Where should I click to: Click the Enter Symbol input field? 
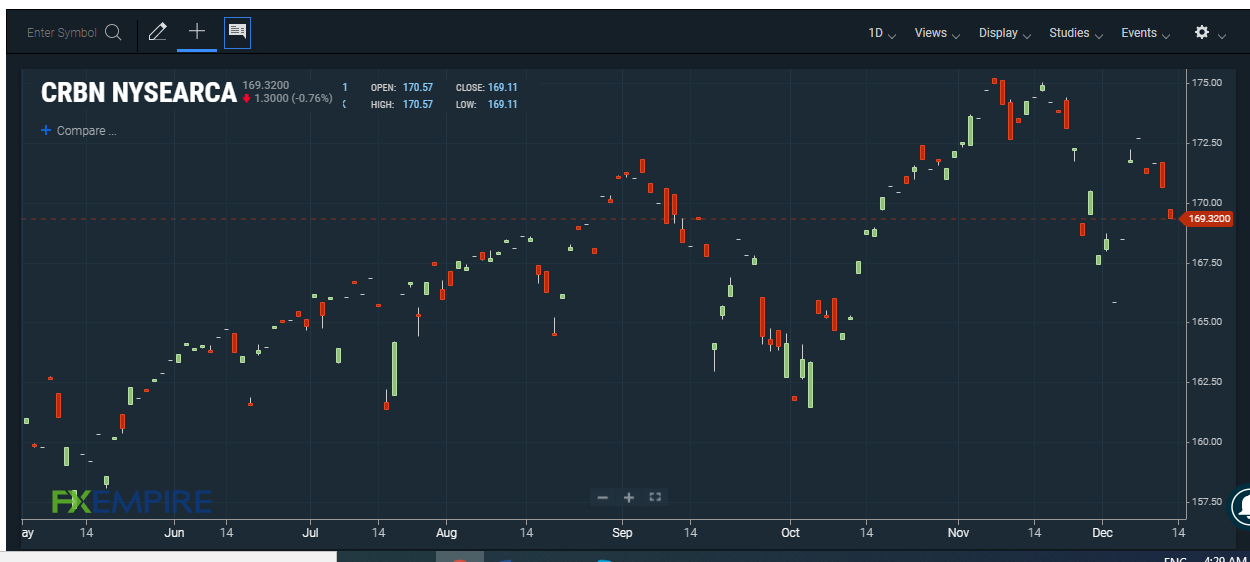(x=62, y=33)
